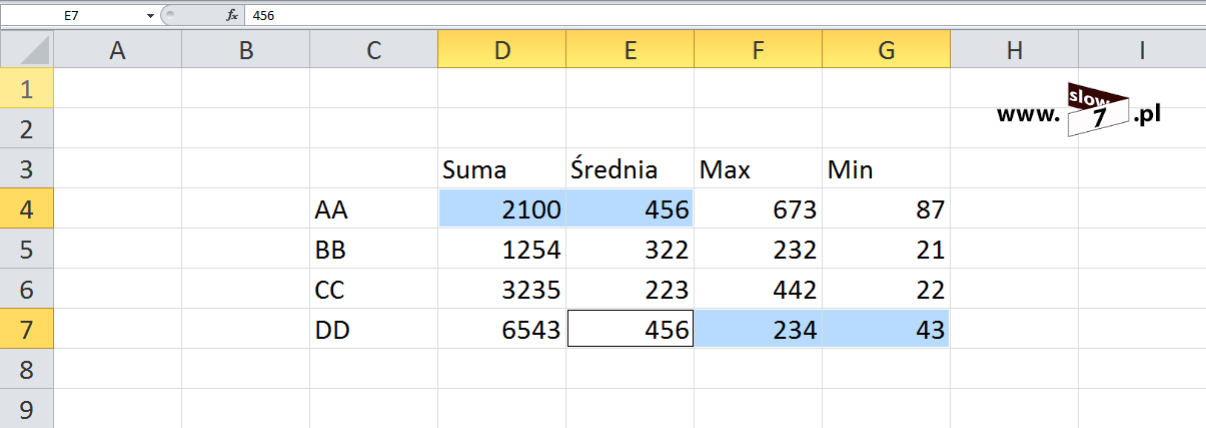Image resolution: width=1206 pixels, height=428 pixels.
Task: Click the Suma header cell
Action: 501,169
